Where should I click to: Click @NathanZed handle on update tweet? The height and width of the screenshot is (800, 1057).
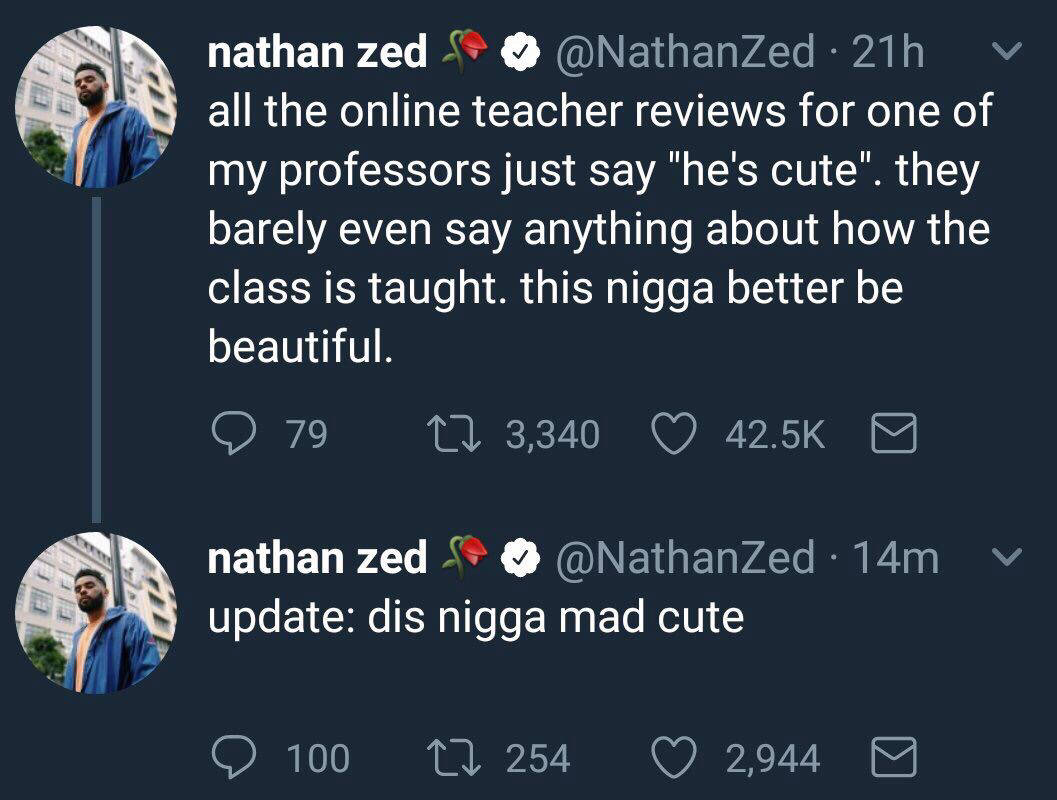[x=684, y=558]
